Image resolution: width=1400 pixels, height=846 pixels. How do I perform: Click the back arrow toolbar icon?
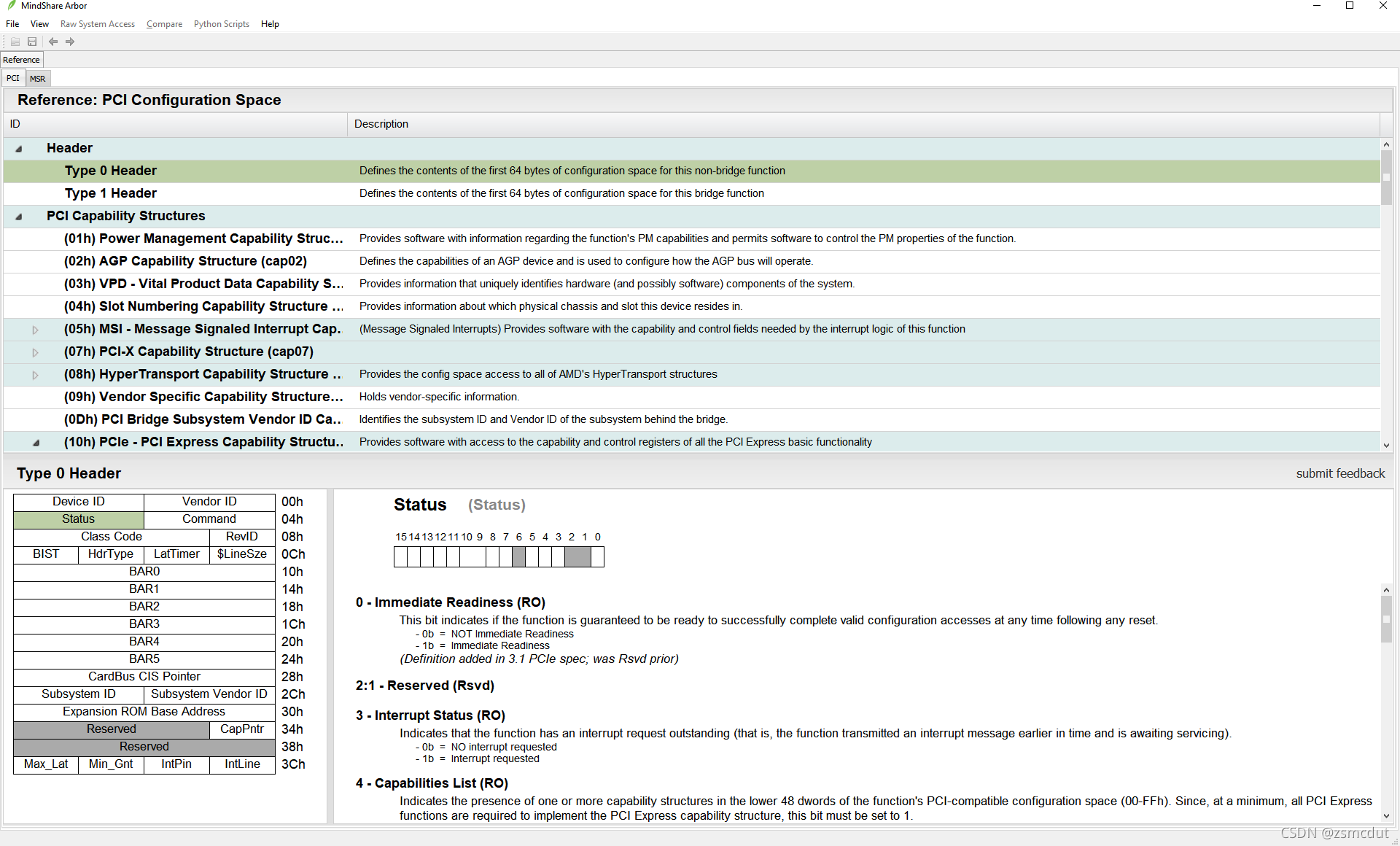(x=53, y=42)
